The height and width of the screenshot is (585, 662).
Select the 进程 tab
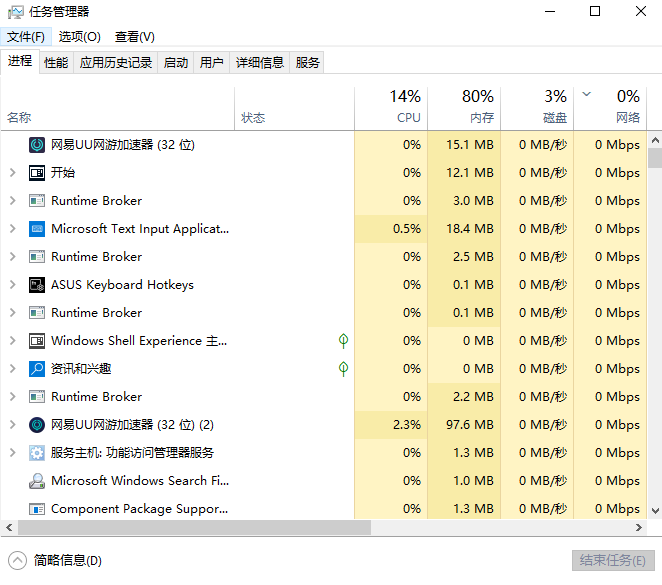coord(20,61)
